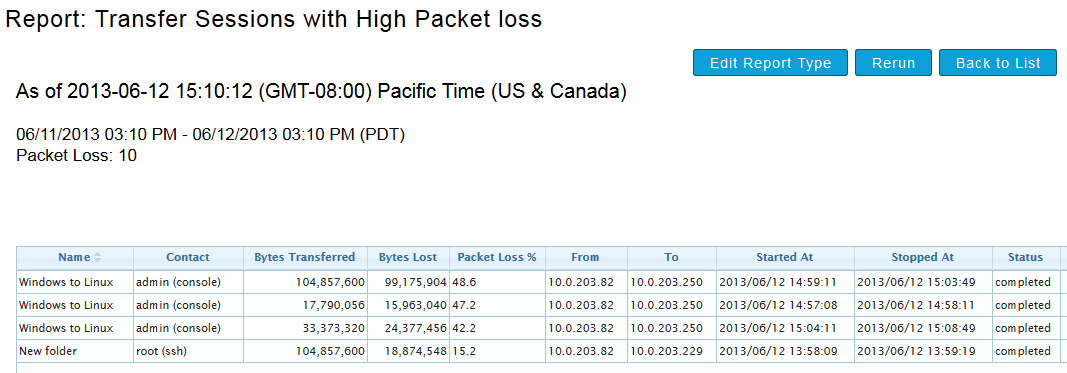Viewport: 1067px width, 373px height.
Task: Go Back to List
Action: [x=998, y=63]
